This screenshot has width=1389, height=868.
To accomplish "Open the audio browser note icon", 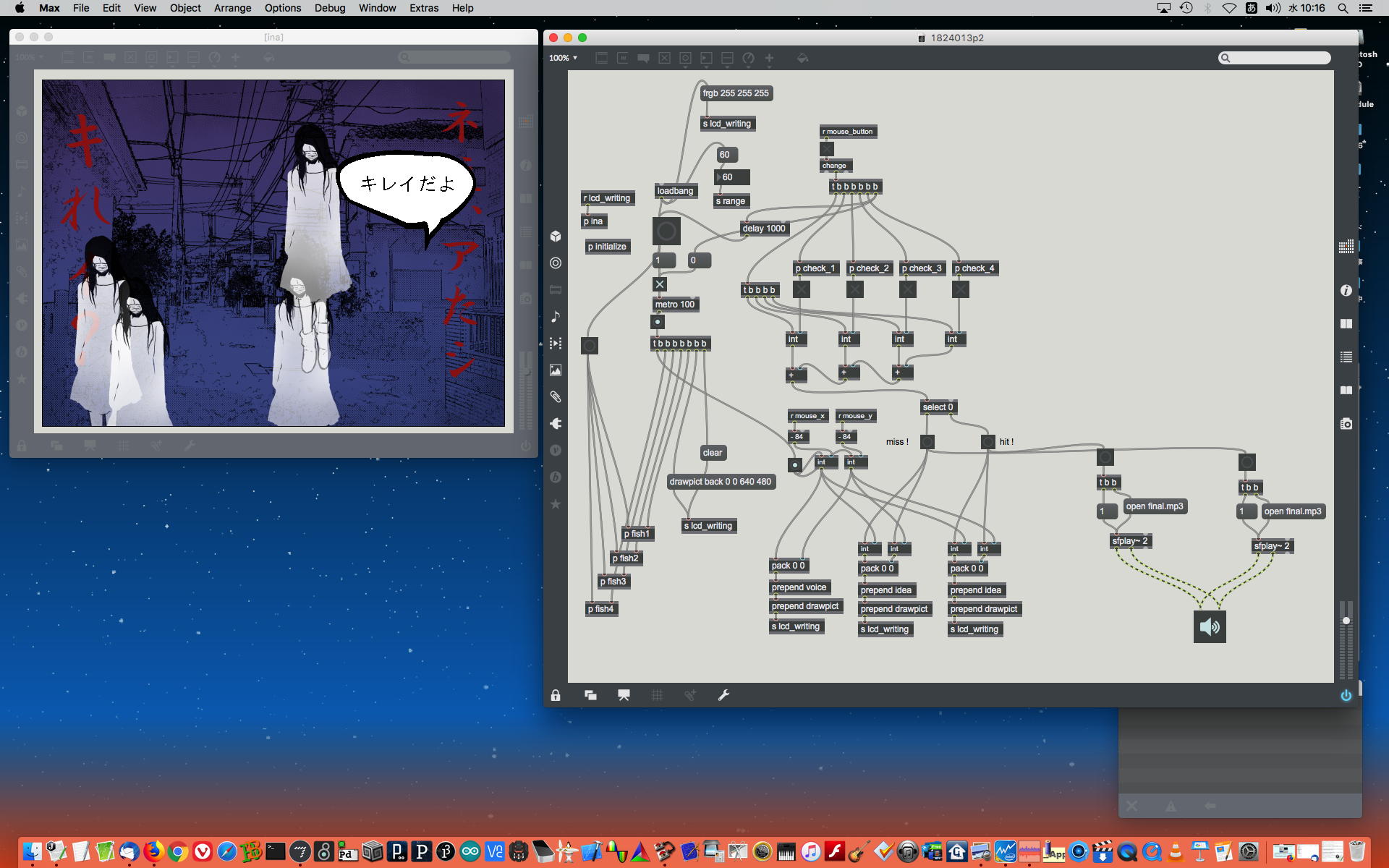I will click(x=556, y=317).
